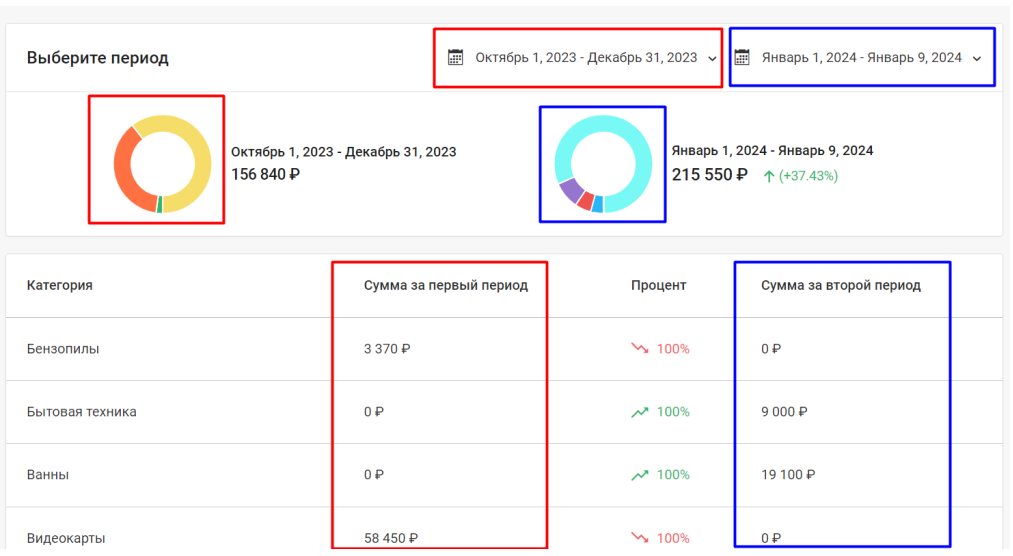
Task: Click downward trend icon in Видеокарты row
Action: coord(640,538)
